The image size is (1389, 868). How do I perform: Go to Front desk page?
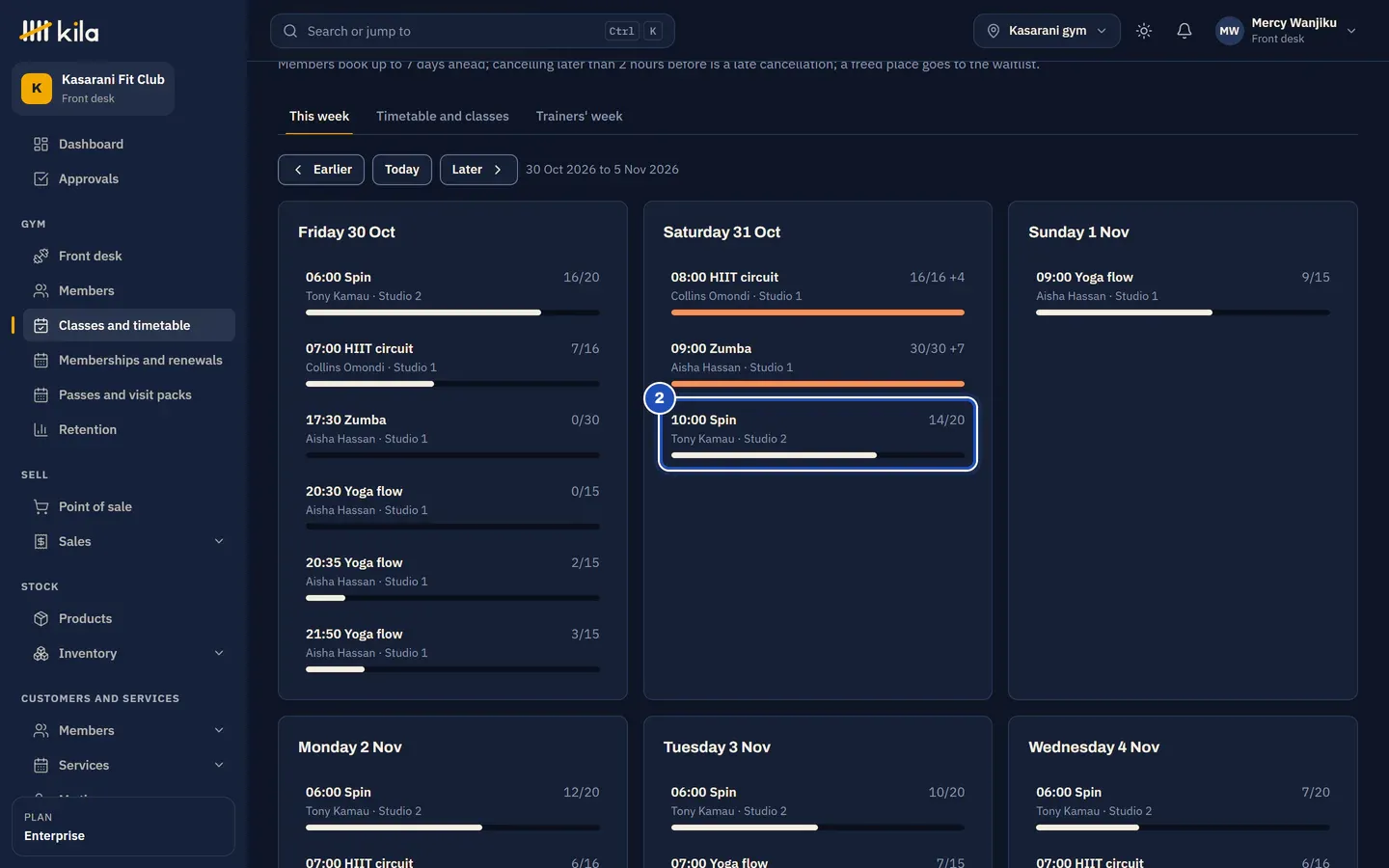[128, 256]
